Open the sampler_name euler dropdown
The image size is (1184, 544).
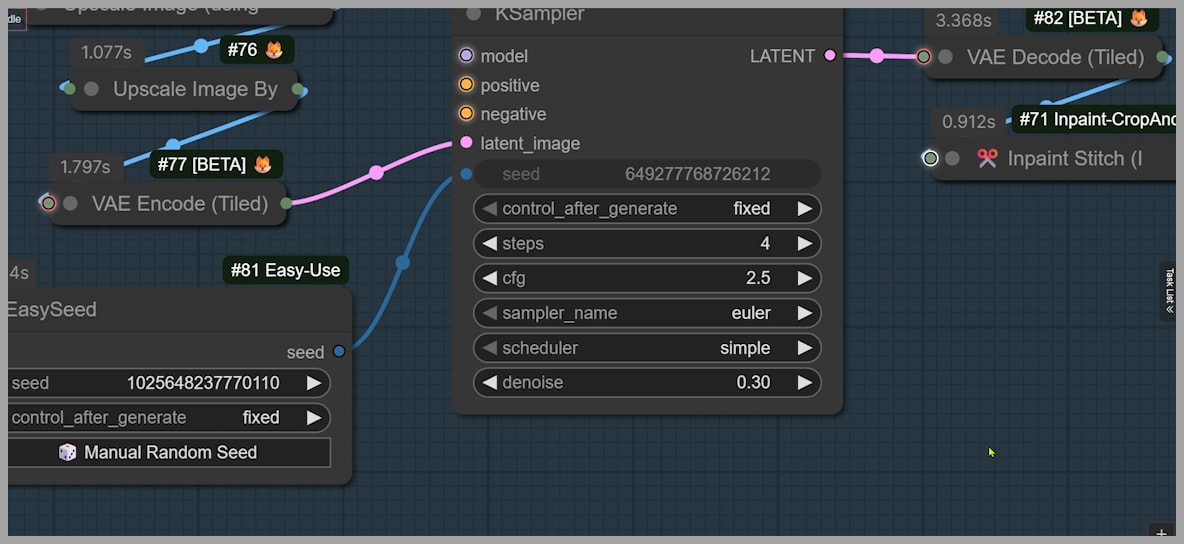pyautogui.click(x=646, y=313)
